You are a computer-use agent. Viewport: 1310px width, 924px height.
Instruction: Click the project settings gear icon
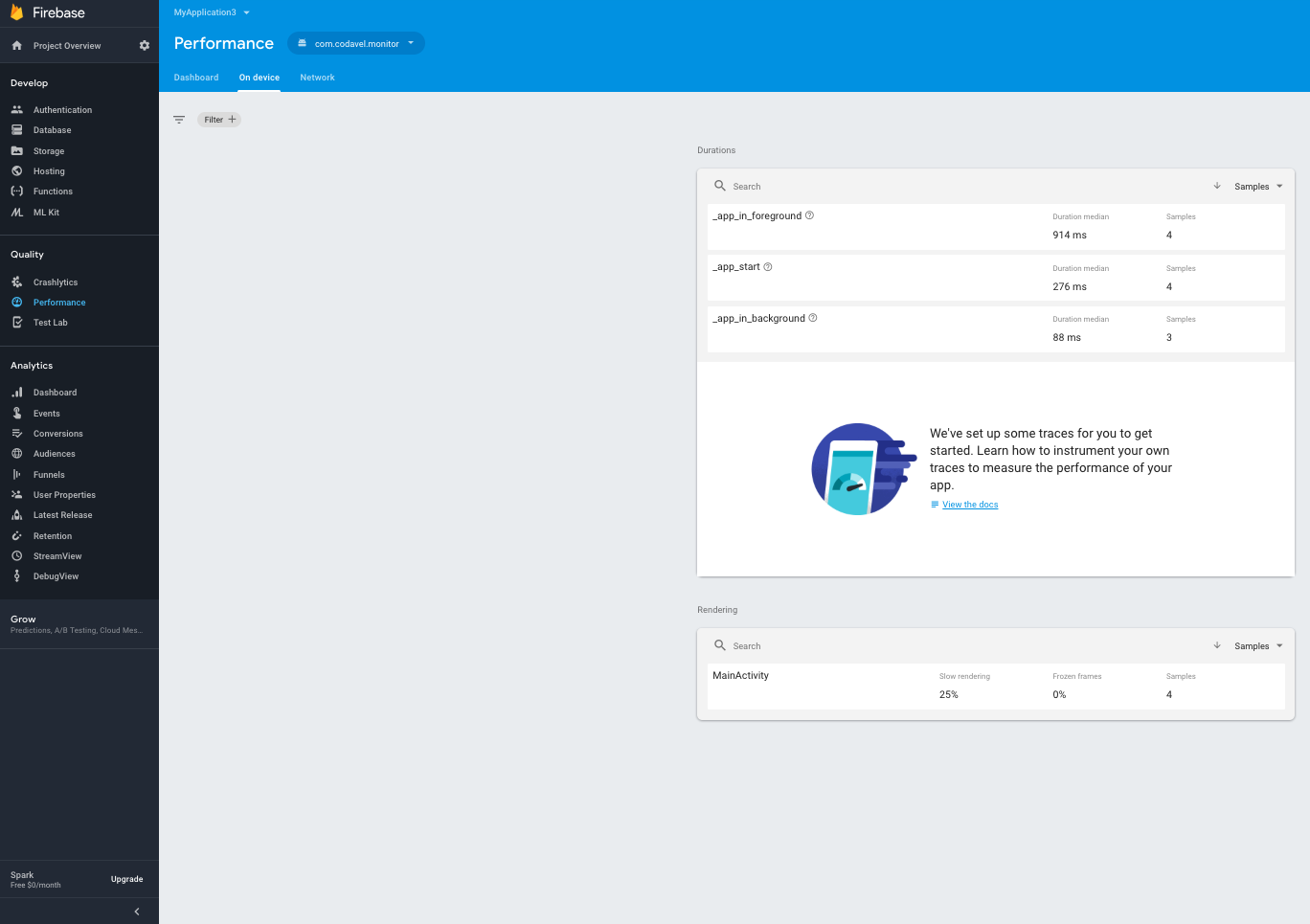click(x=144, y=45)
